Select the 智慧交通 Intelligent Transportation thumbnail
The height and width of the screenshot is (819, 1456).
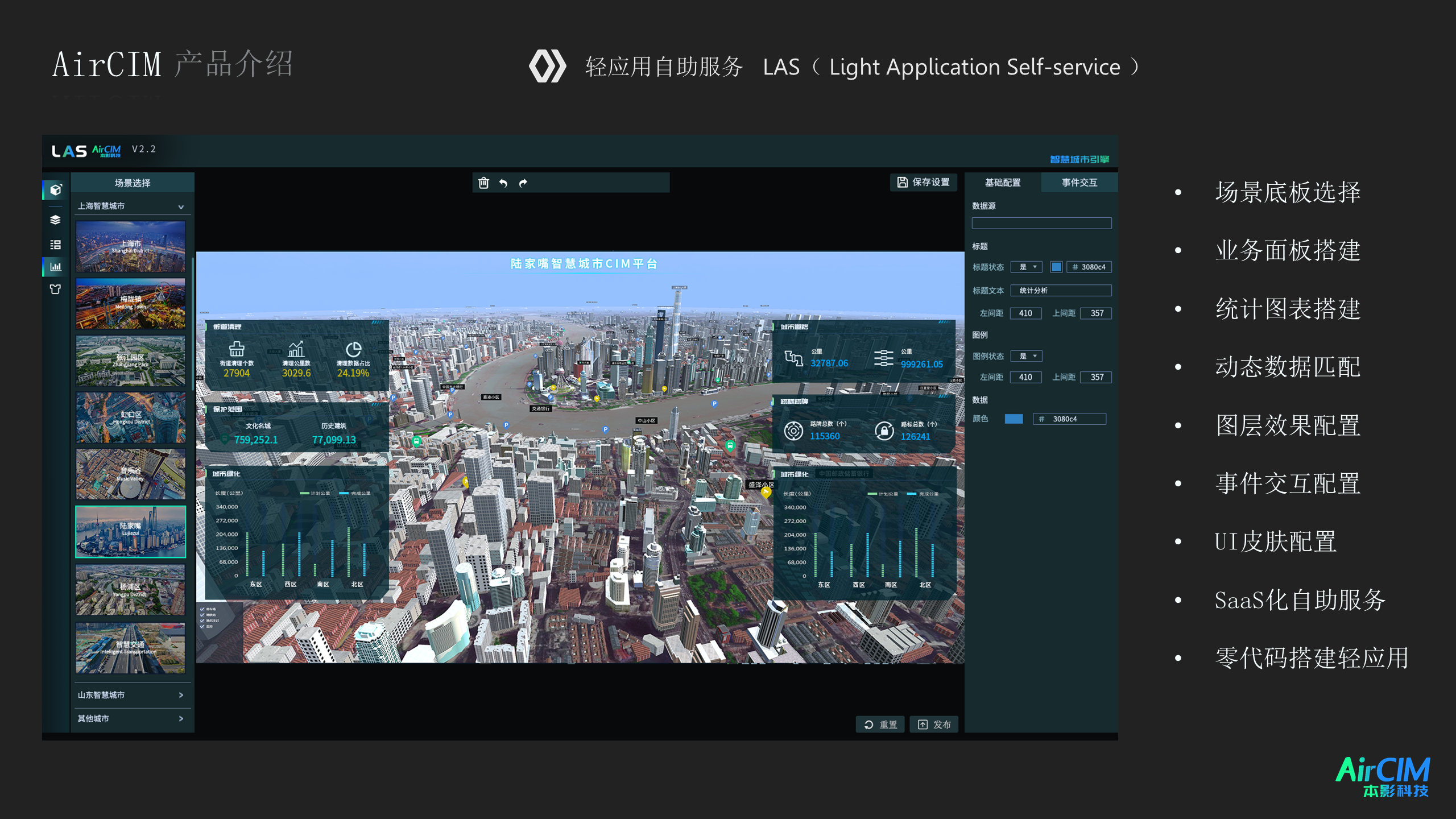click(131, 647)
